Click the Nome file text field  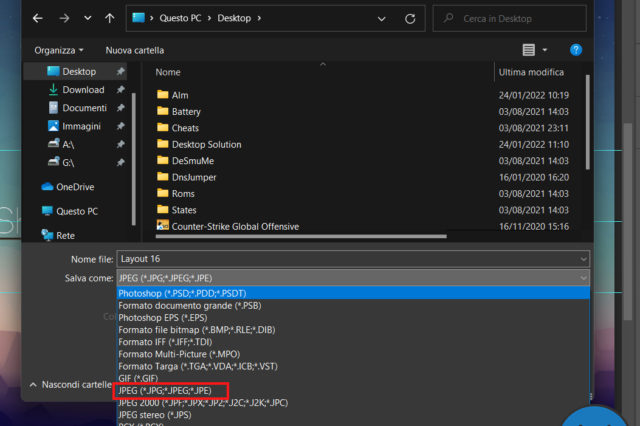(350, 259)
